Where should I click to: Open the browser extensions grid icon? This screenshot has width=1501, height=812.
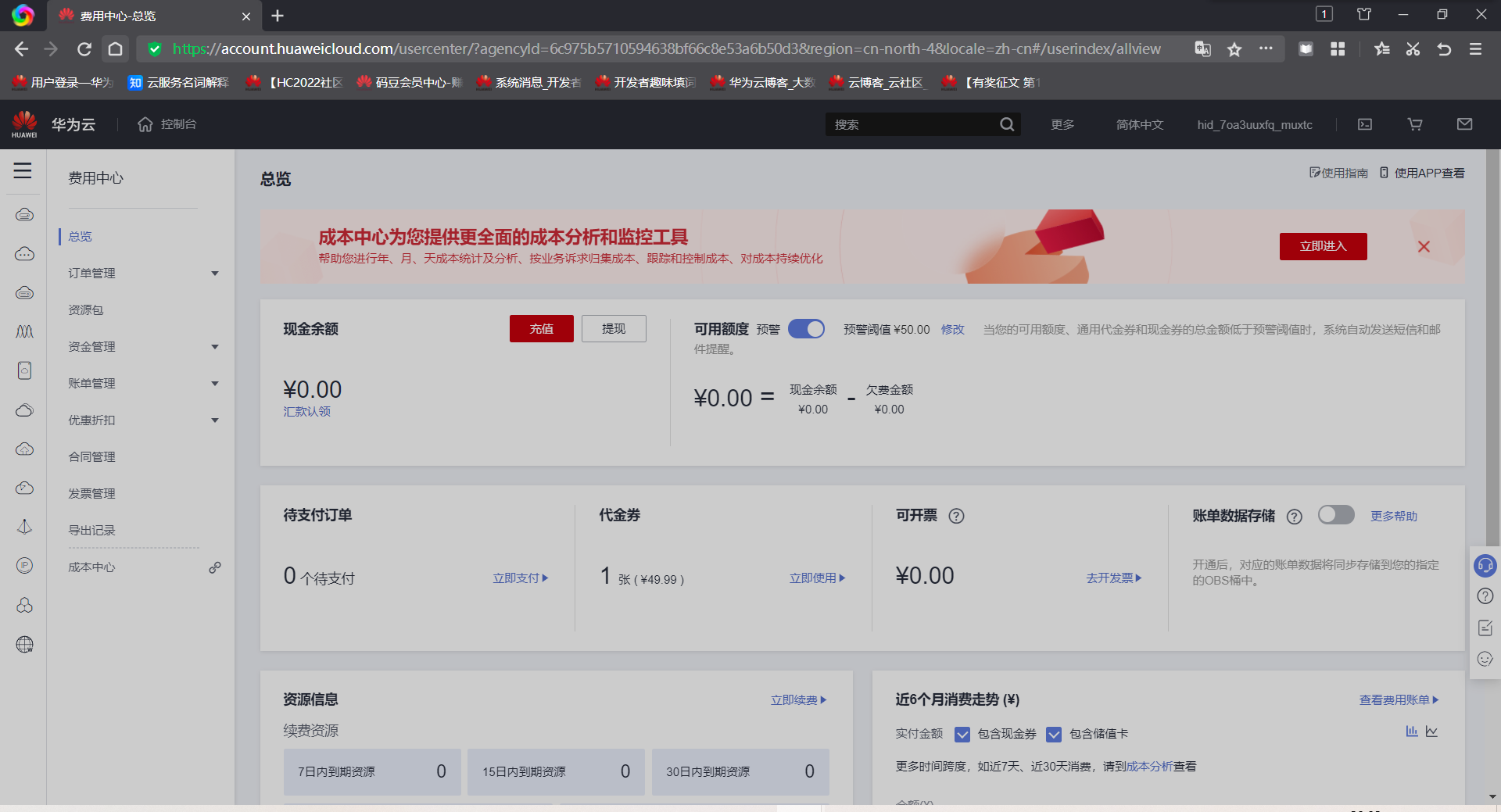click(1338, 49)
